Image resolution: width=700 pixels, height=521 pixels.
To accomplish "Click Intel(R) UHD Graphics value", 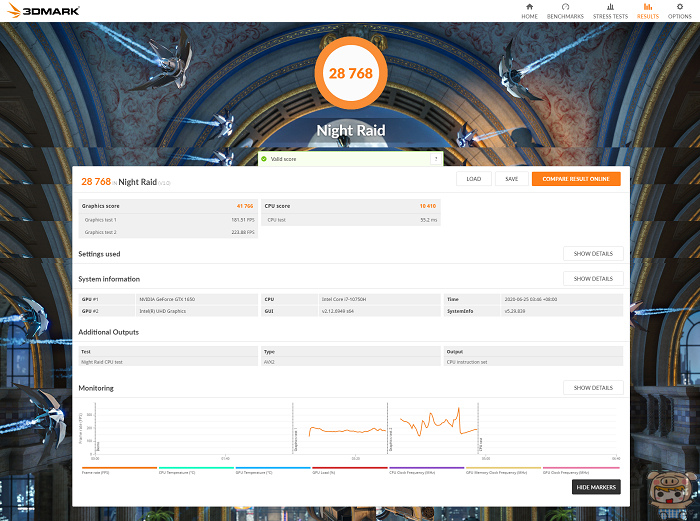I will pyautogui.click(x=162, y=311).
